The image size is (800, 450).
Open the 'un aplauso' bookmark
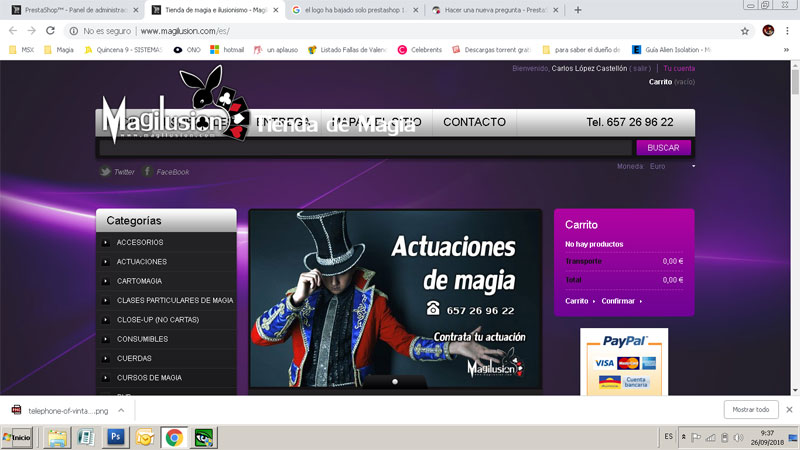[x=276, y=49]
